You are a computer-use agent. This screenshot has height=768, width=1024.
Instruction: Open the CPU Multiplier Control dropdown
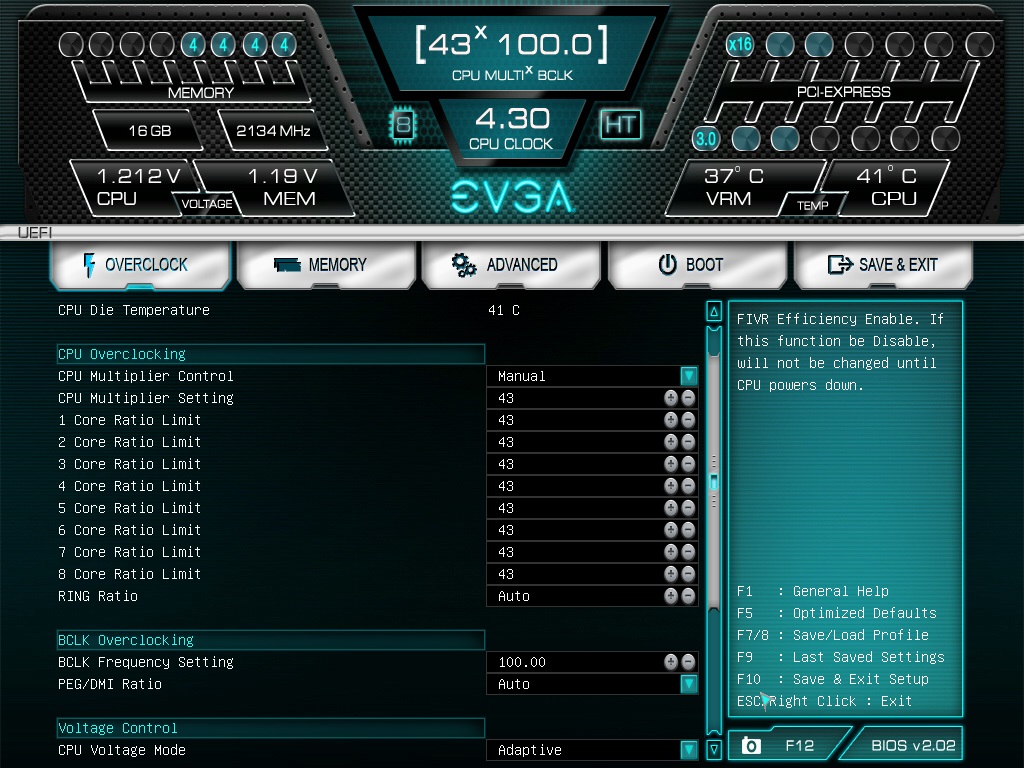tap(688, 376)
